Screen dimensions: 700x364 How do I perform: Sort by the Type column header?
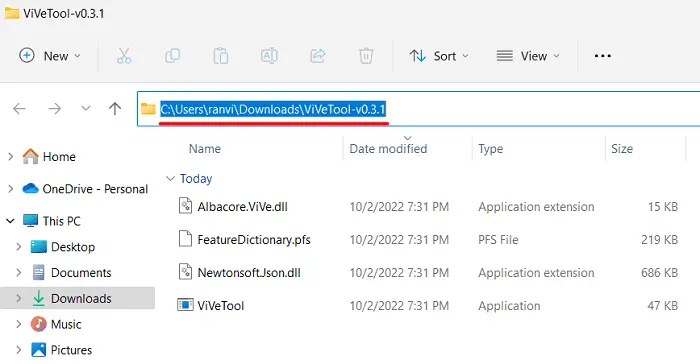491,149
